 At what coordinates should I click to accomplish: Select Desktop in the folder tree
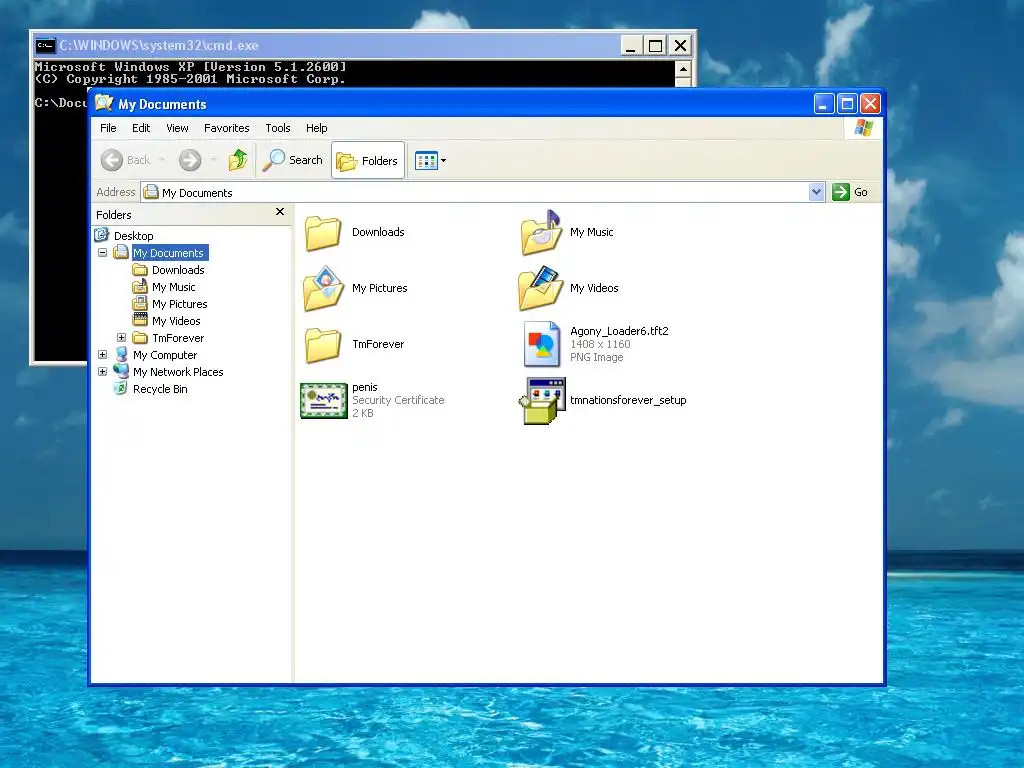click(x=134, y=236)
